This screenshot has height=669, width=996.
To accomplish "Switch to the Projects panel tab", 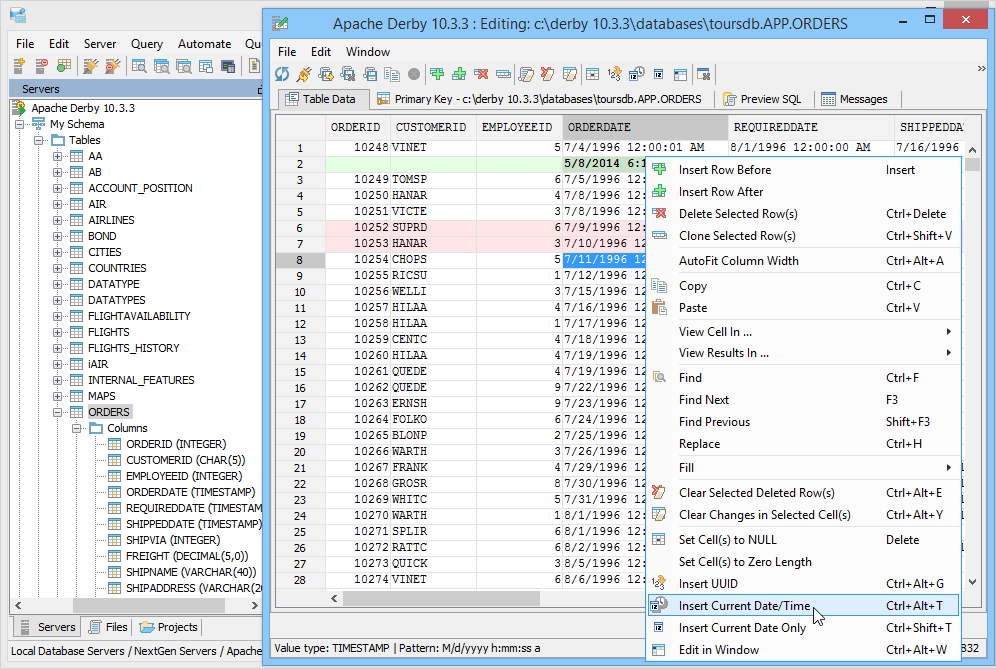I will (x=169, y=627).
